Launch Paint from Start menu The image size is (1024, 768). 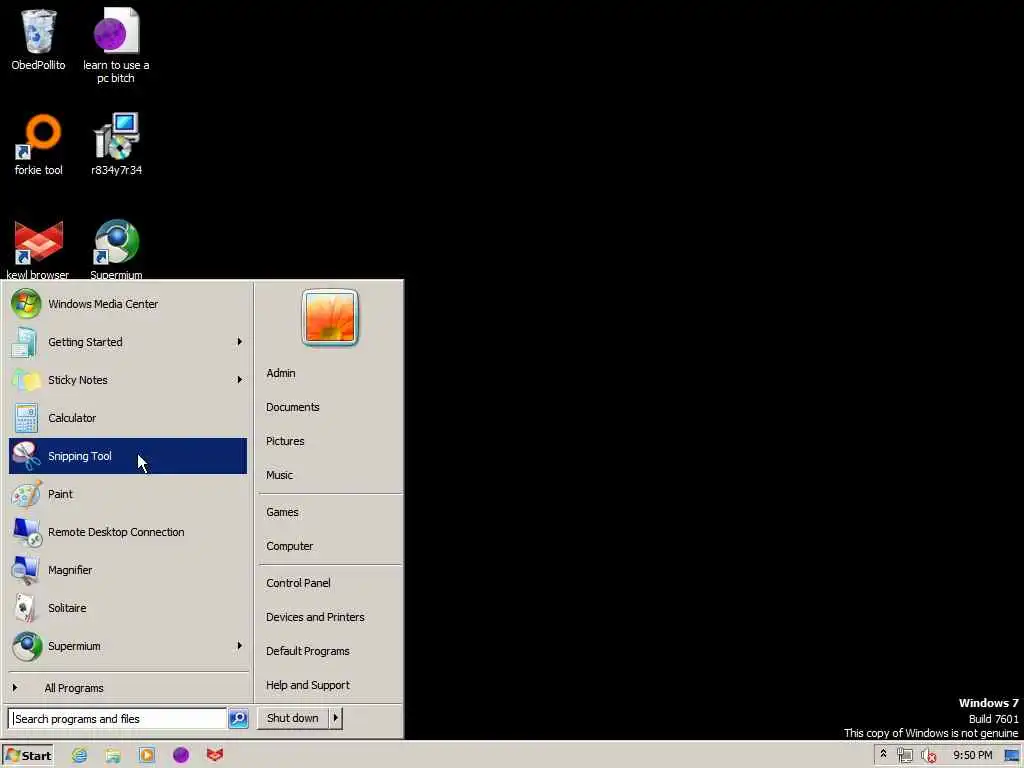[128, 494]
